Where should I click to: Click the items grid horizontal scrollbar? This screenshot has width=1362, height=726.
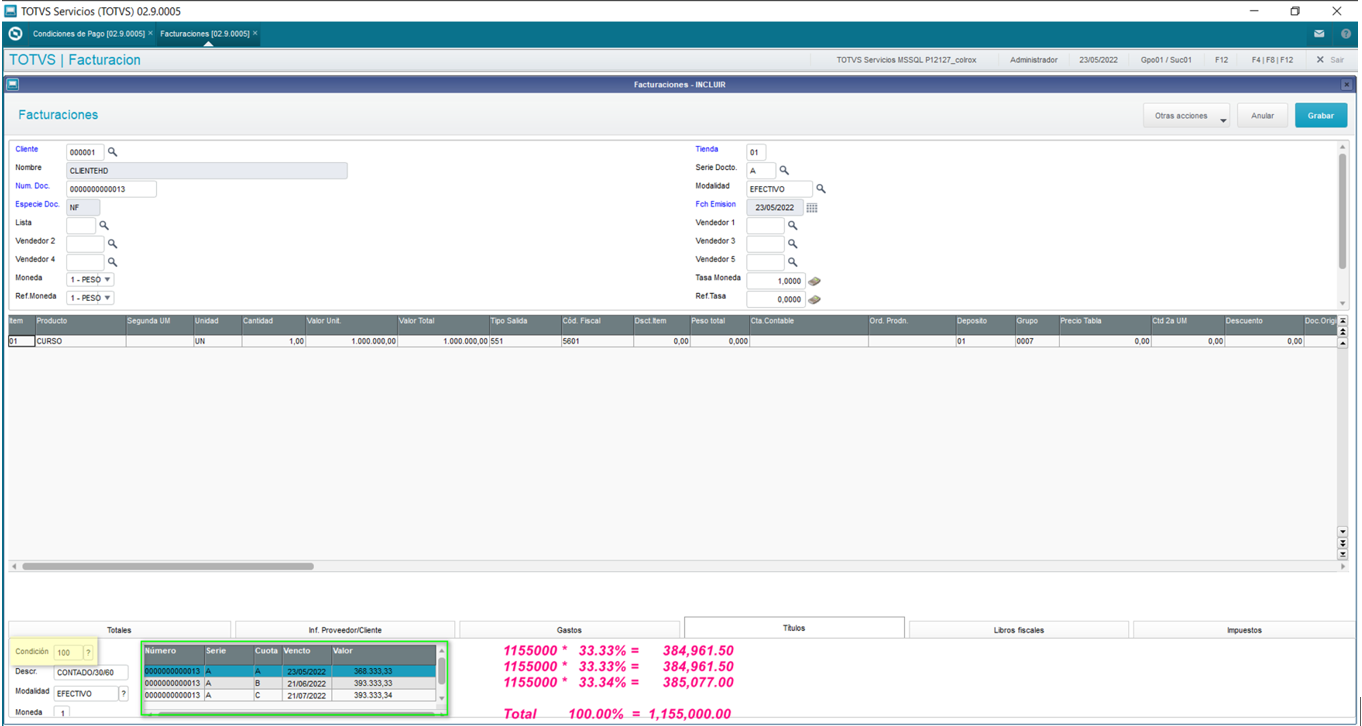(x=167, y=566)
